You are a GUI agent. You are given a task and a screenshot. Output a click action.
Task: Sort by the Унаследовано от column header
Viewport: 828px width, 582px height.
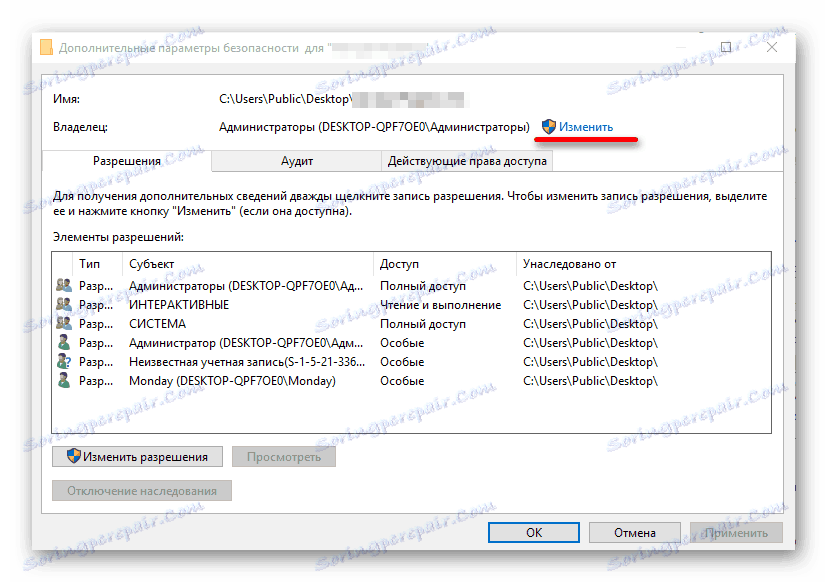[643, 264]
